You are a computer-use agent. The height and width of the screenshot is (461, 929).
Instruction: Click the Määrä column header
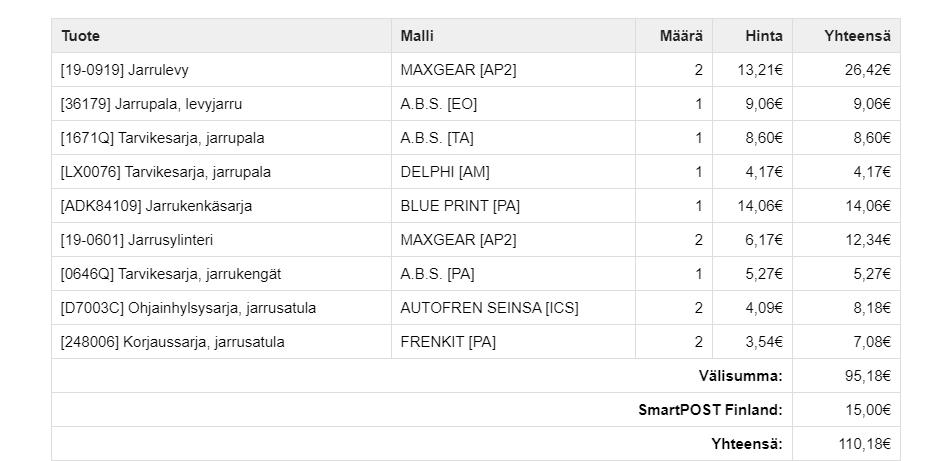point(681,36)
